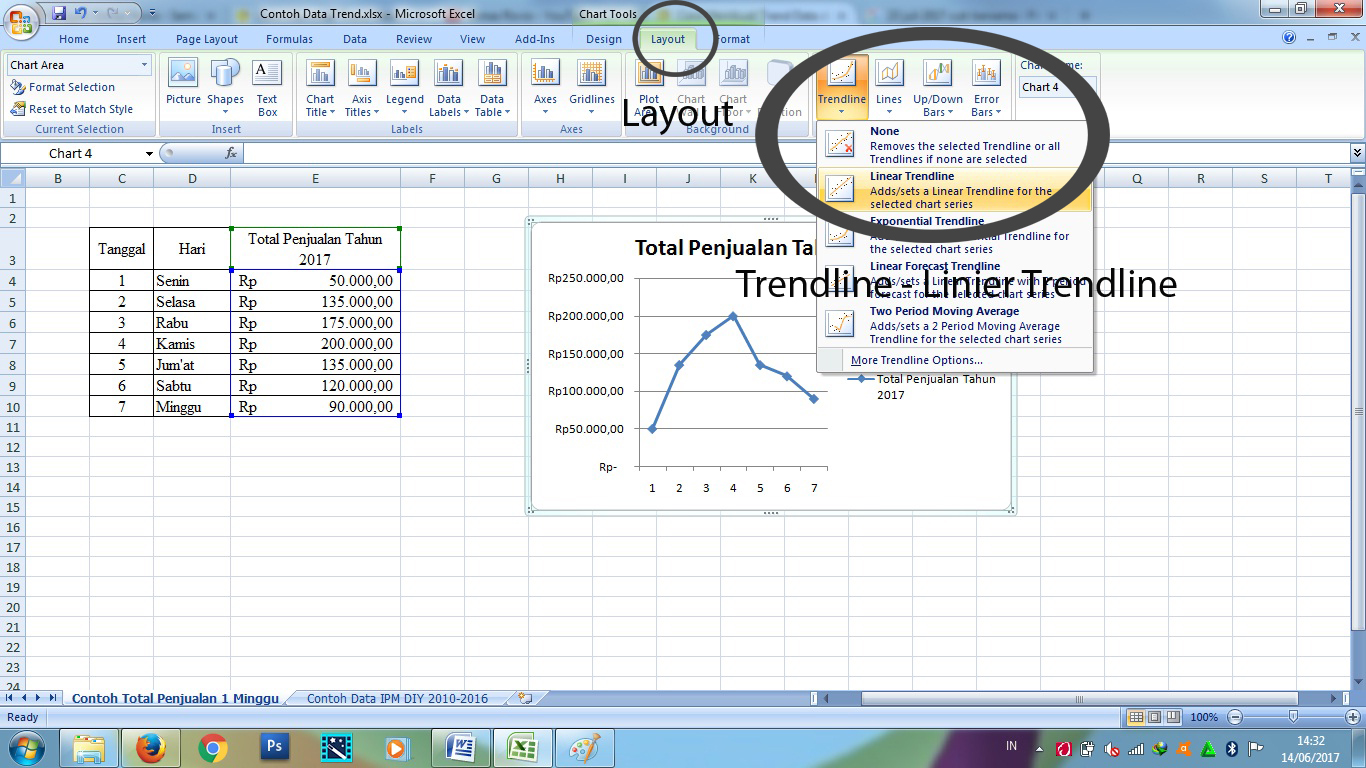The width and height of the screenshot is (1366, 768).
Task: Choose Linear Forecast Trendline option
Action: (955, 280)
